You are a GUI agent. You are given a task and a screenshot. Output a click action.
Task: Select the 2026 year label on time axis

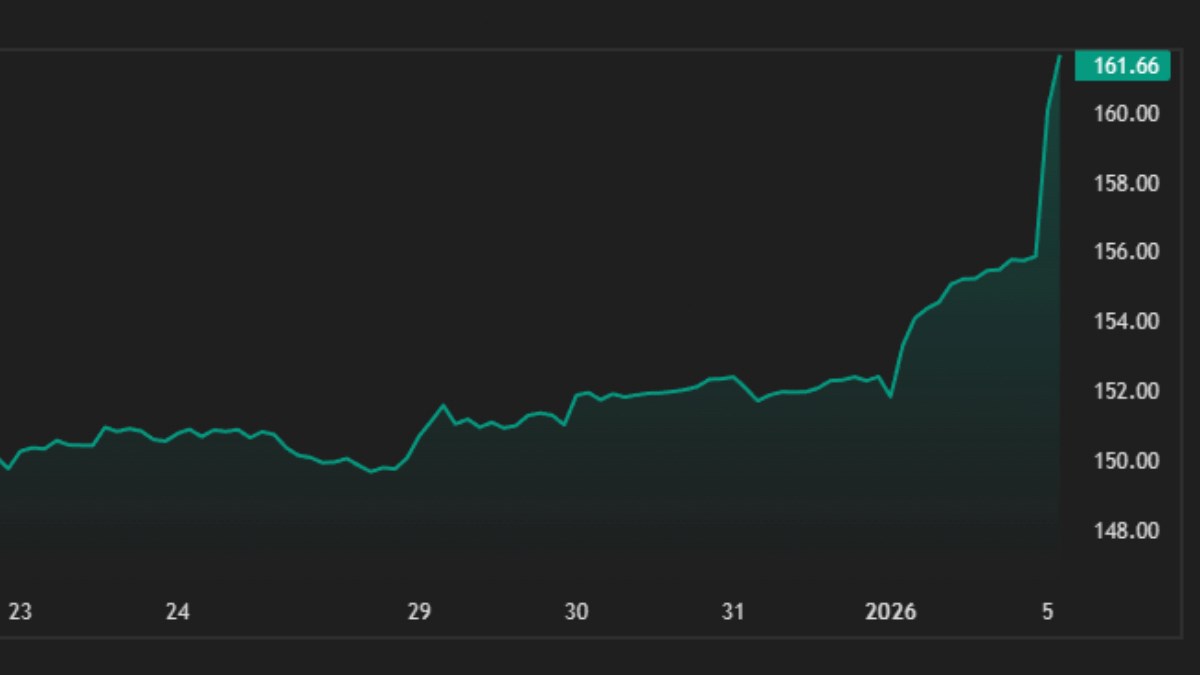coord(890,612)
